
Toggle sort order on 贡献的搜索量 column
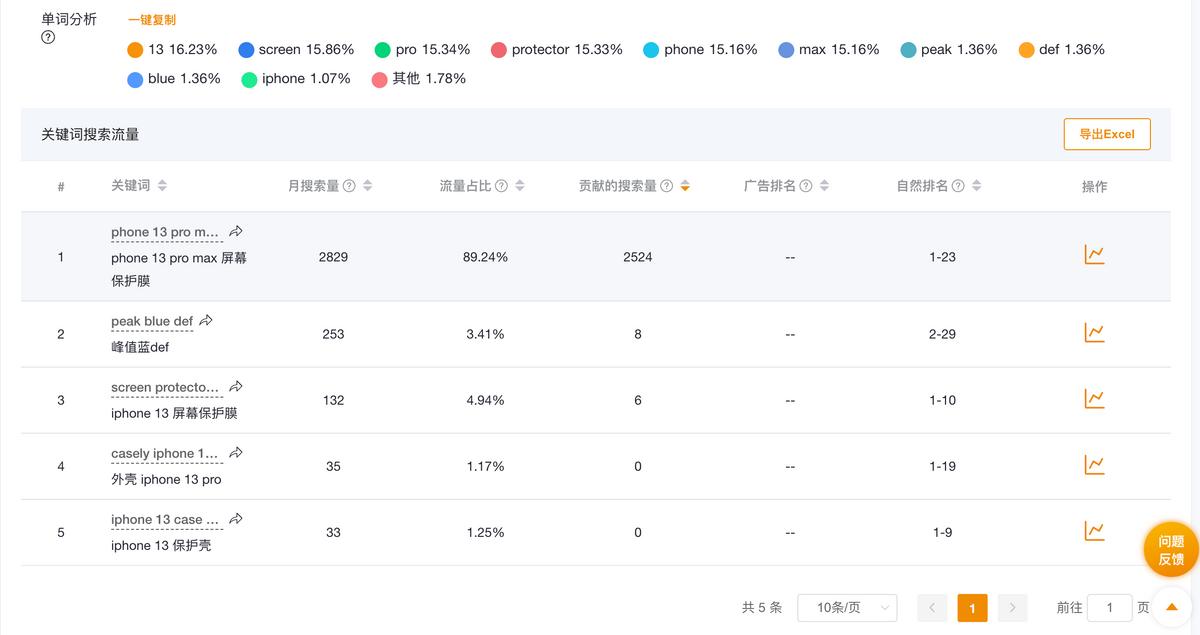(684, 185)
